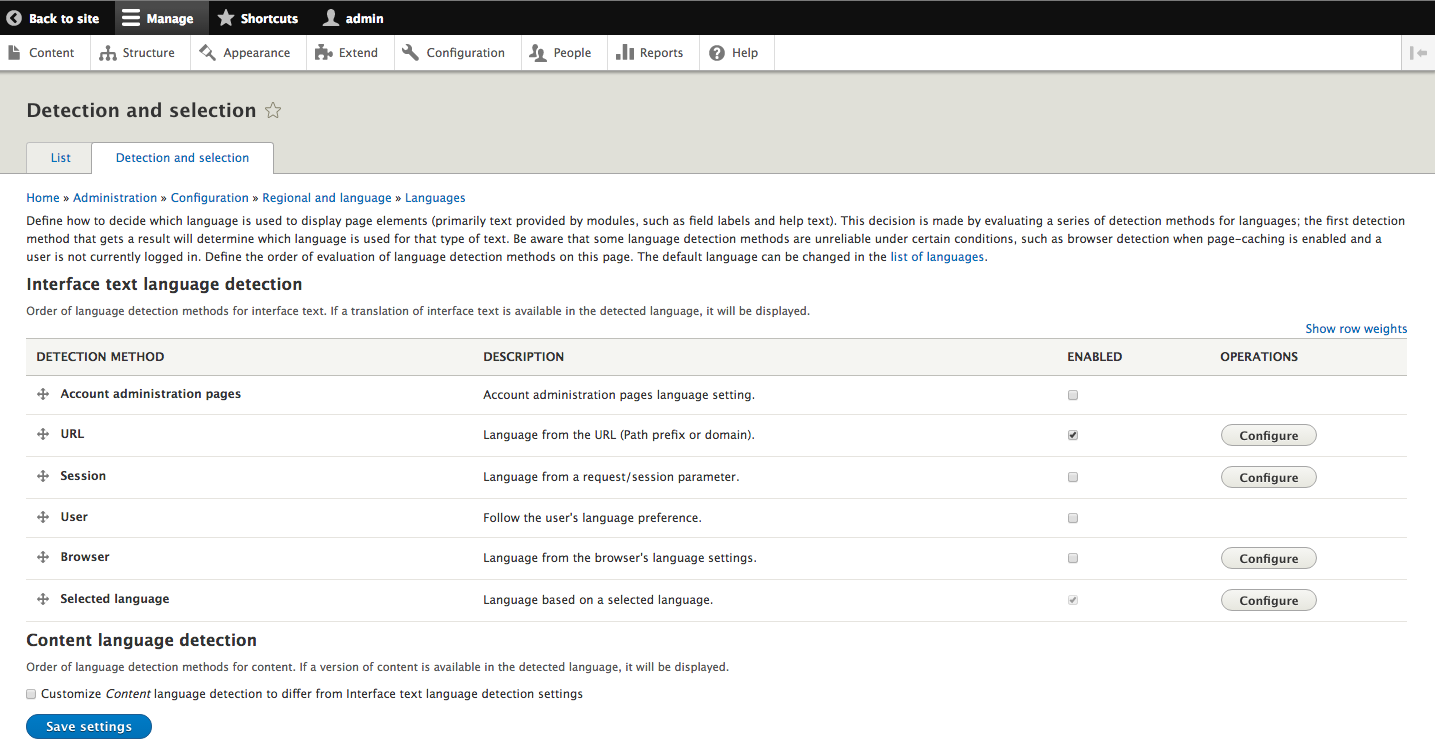The image size is (1435, 749).
Task: Switch to the List tab
Action: pos(60,158)
